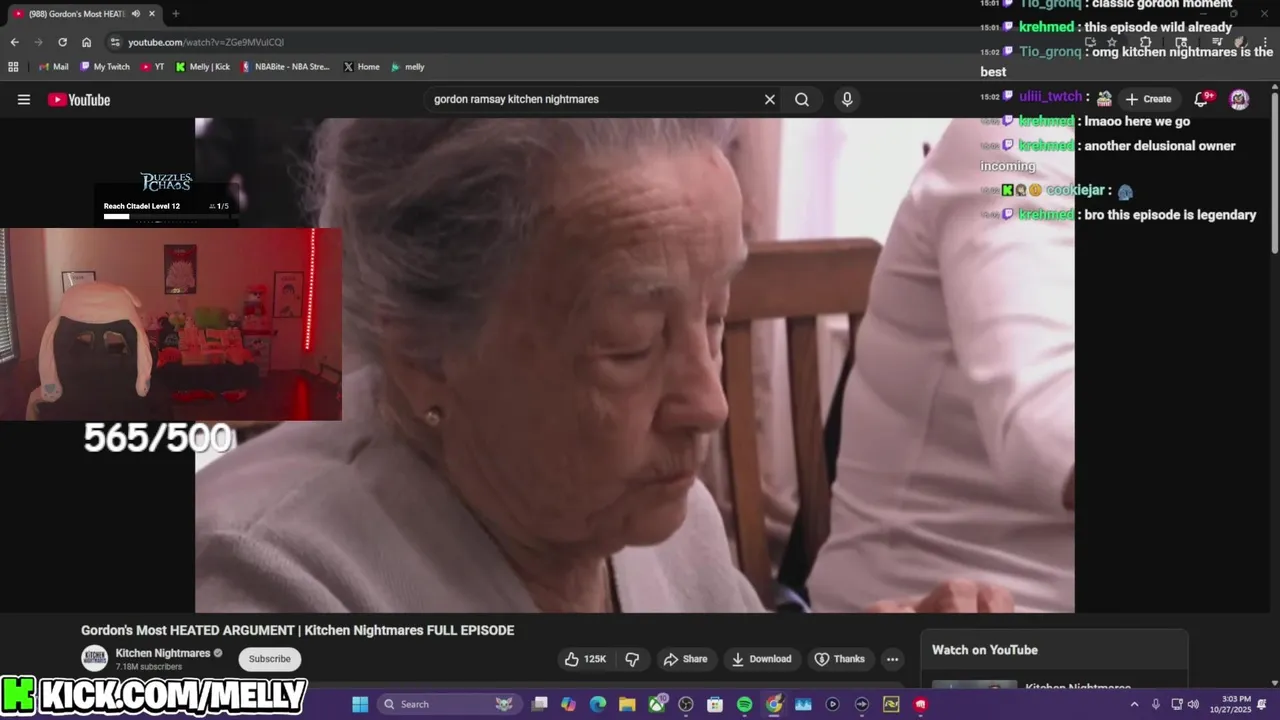The width and height of the screenshot is (1280, 720).
Task: Open the taskbar volume control
Action: pyautogui.click(x=1193, y=704)
